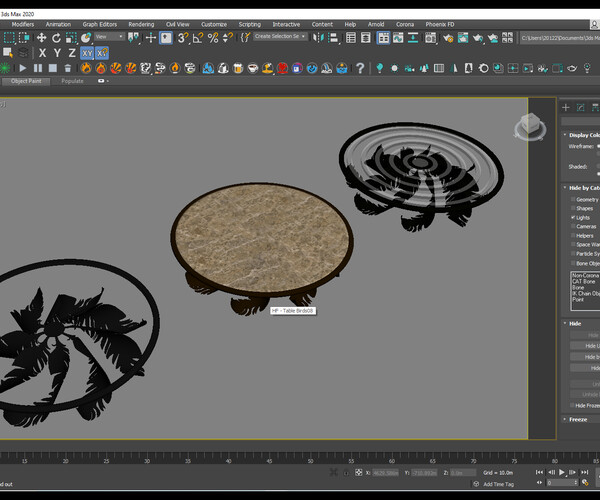Open the Rendering menu
Viewport: 600px width, 500px height.
tap(141, 24)
